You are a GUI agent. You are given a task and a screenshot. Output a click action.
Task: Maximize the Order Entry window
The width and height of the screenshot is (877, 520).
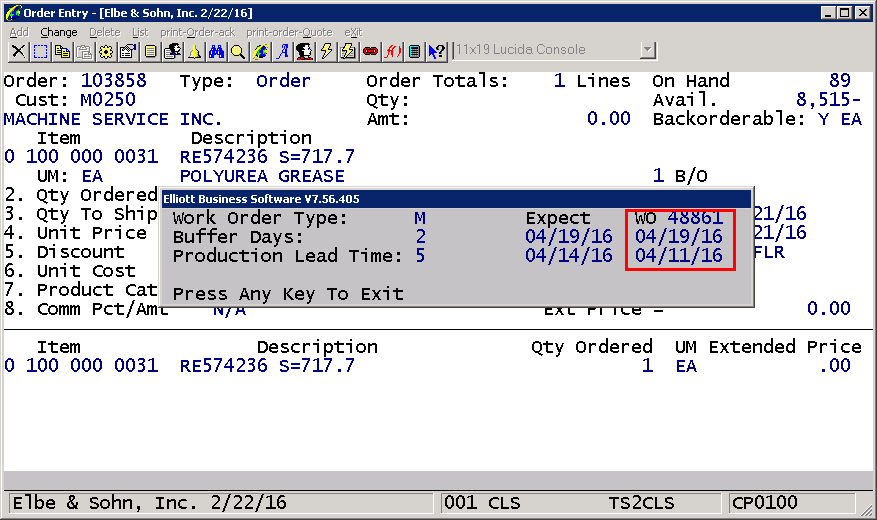click(845, 12)
